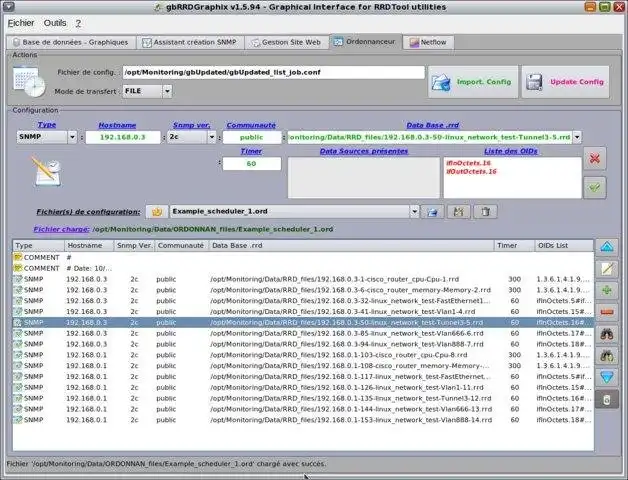Open the Outils menu
Screen dimensions: 628x480
[55, 23]
